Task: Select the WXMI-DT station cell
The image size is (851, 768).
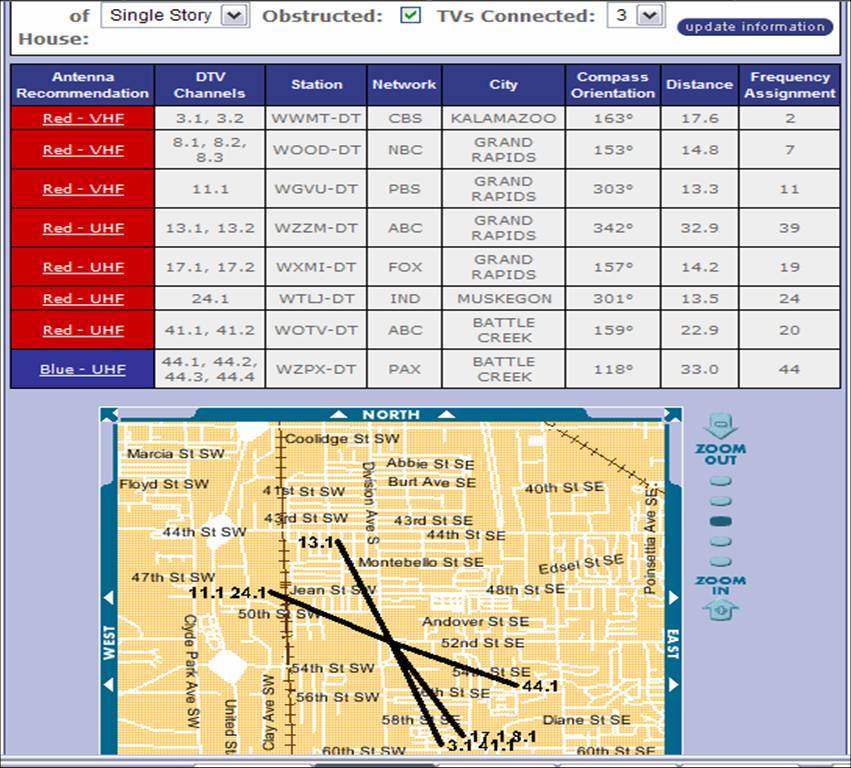Action: (x=316, y=267)
